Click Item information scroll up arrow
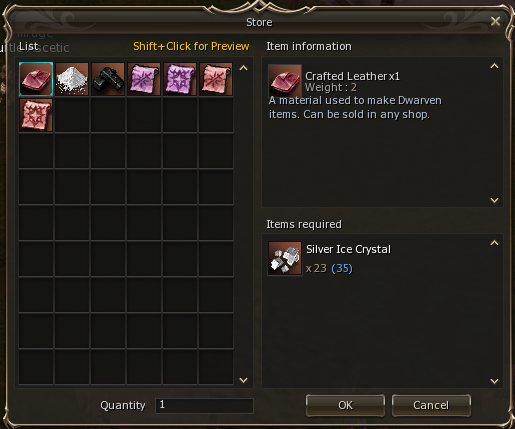The image size is (515, 429). click(494, 66)
